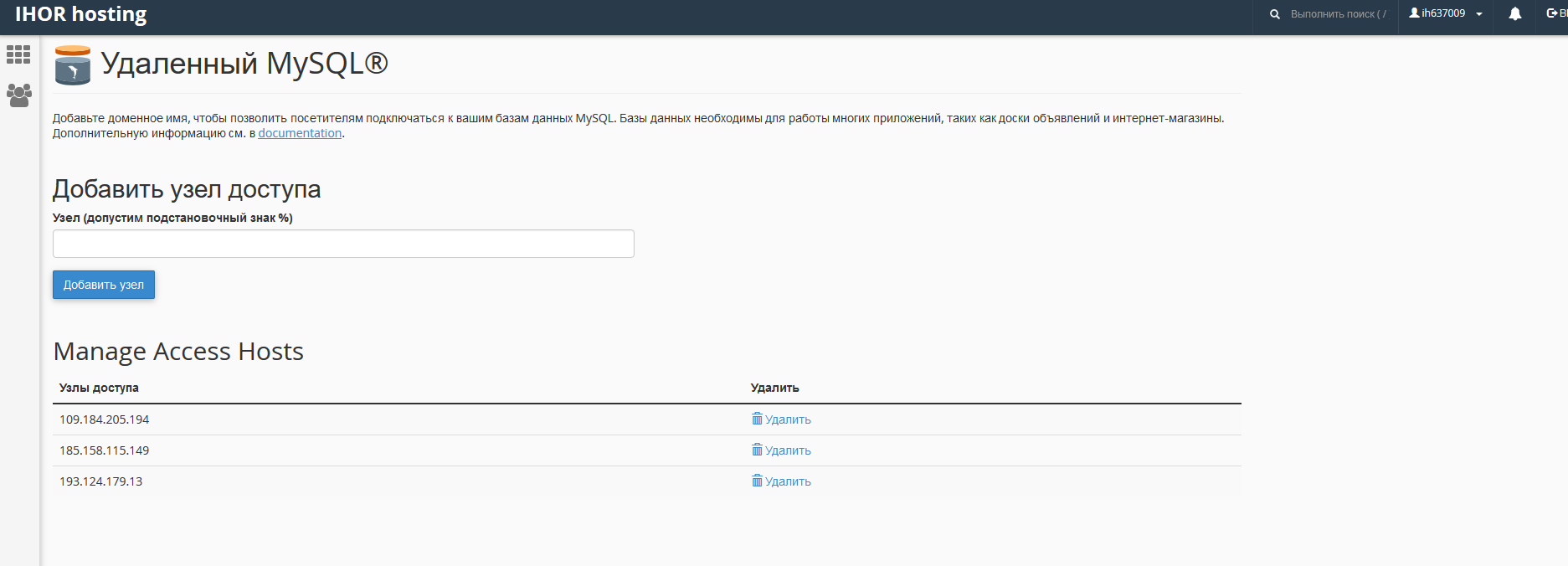The width and height of the screenshot is (1568, 566).
Task: Click the Remote MySQL database icon
Action: pyautogui.click(x=73, y=65)
